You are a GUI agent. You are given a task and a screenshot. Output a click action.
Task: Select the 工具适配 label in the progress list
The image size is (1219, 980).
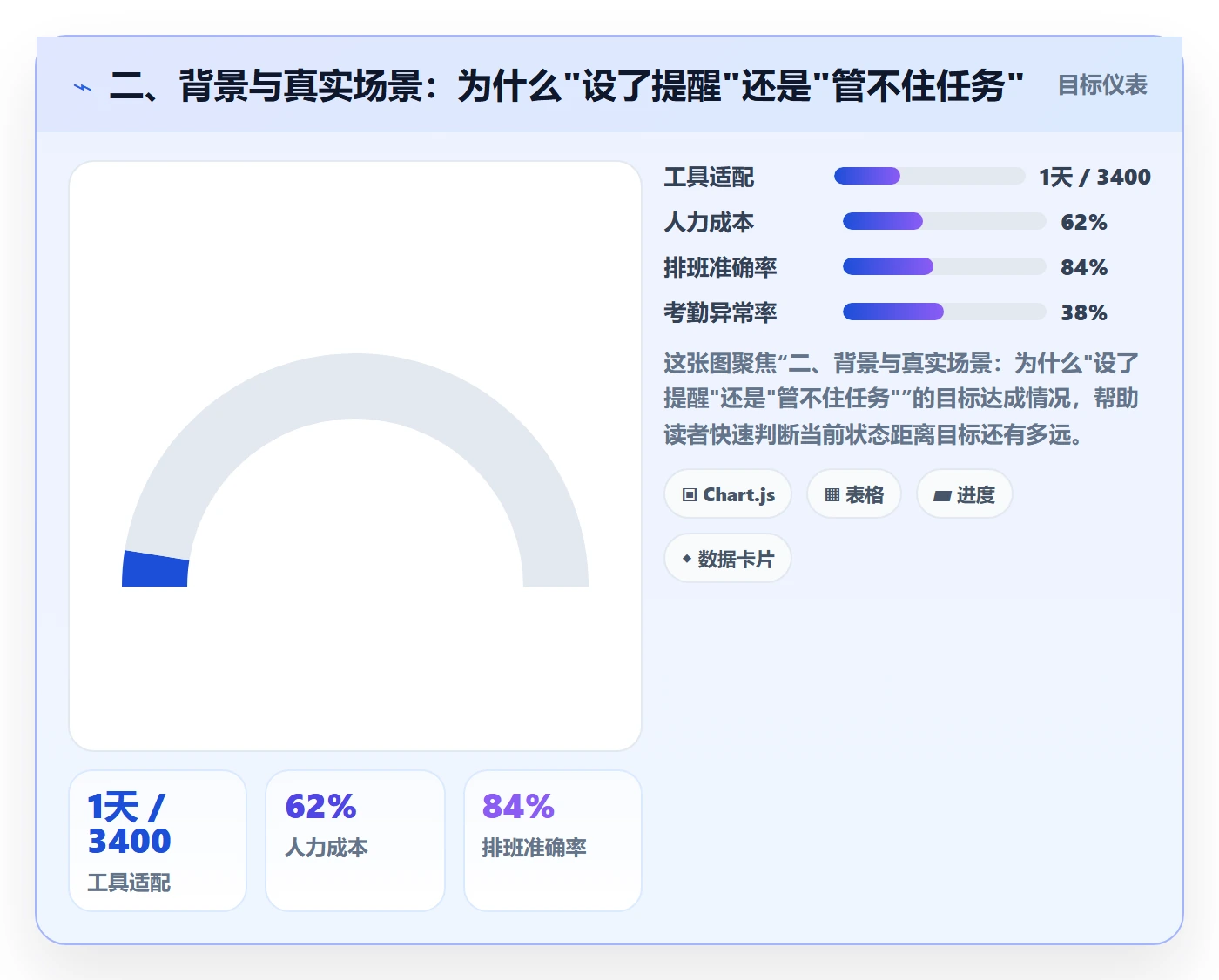[x=710, y=178]
